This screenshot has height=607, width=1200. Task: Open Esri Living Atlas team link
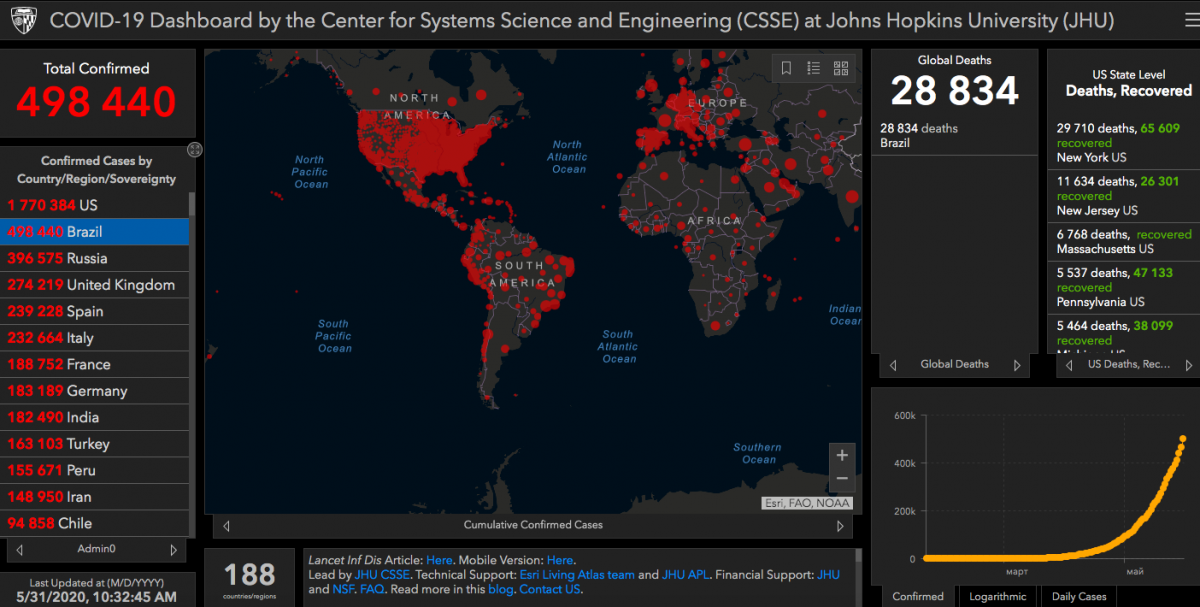click(x=577, y=575)
